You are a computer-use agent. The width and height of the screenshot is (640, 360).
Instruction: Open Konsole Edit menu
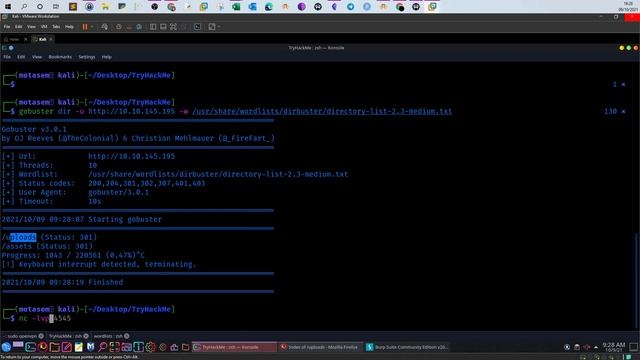(21, 57)
